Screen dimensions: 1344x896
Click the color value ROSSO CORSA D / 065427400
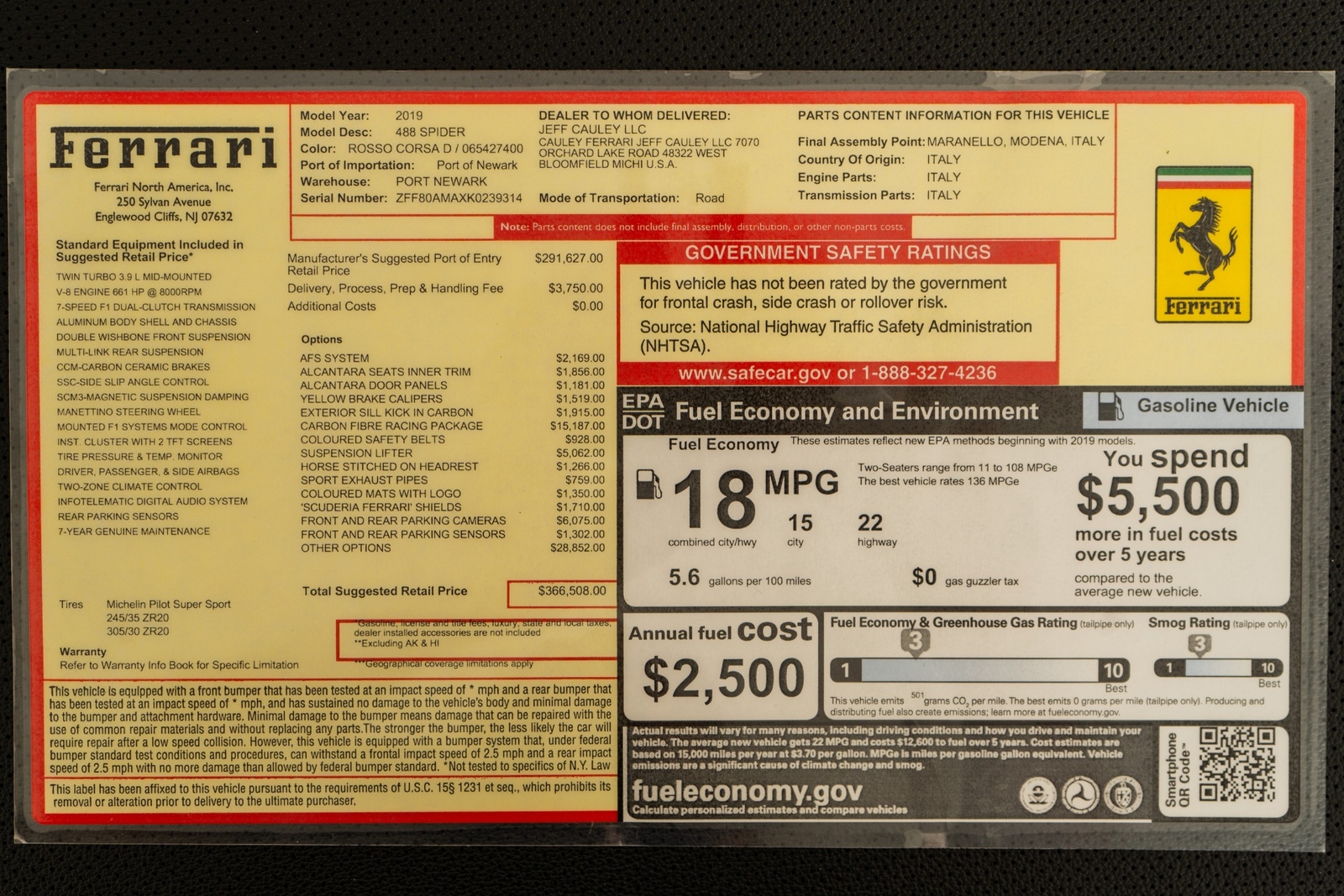click(435, 149)
